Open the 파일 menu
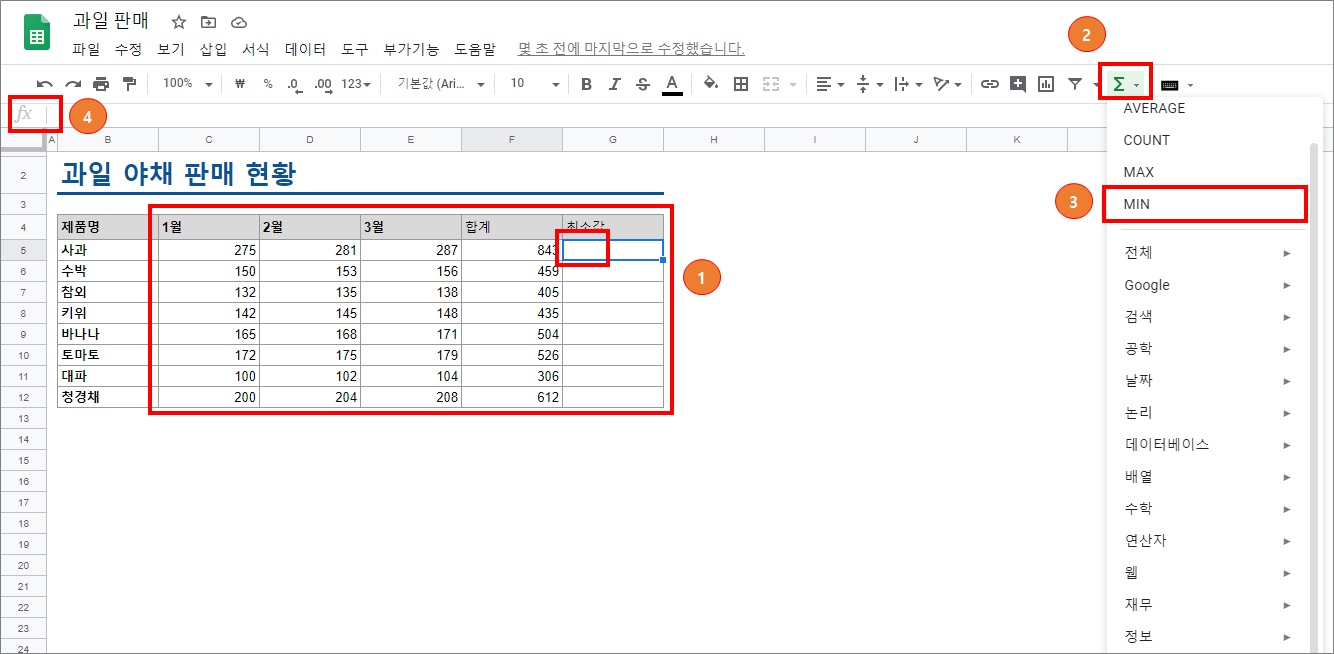The image size is (1334, 654). (x=86, y=49)
